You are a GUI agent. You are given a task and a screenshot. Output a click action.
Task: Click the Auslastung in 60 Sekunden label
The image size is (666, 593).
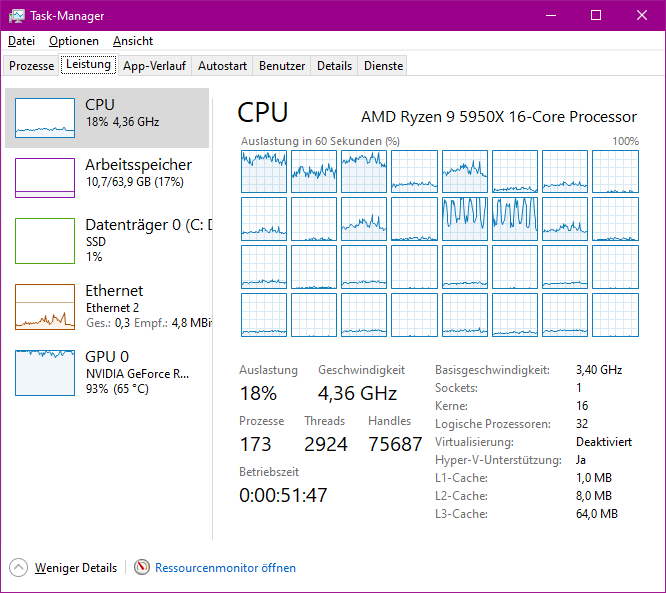[x=320, y=141]
